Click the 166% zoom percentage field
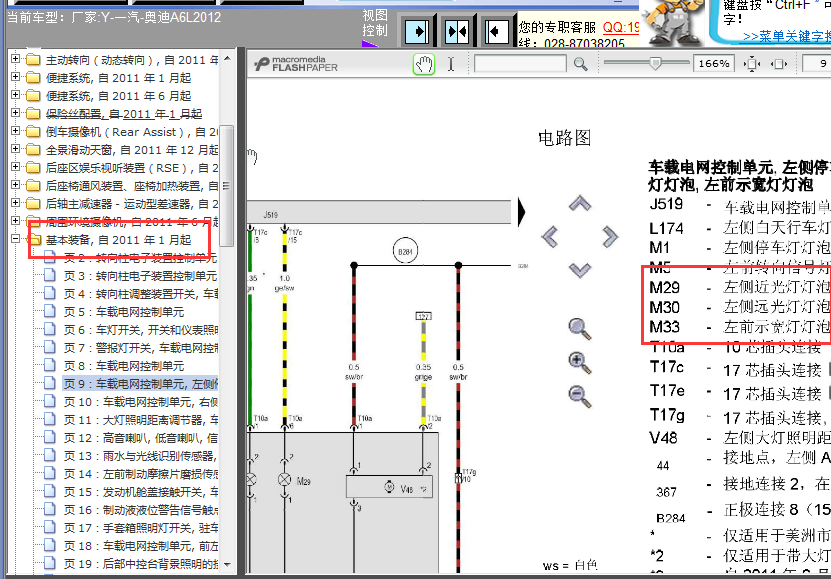831x579 pixels. click(713, 64)
